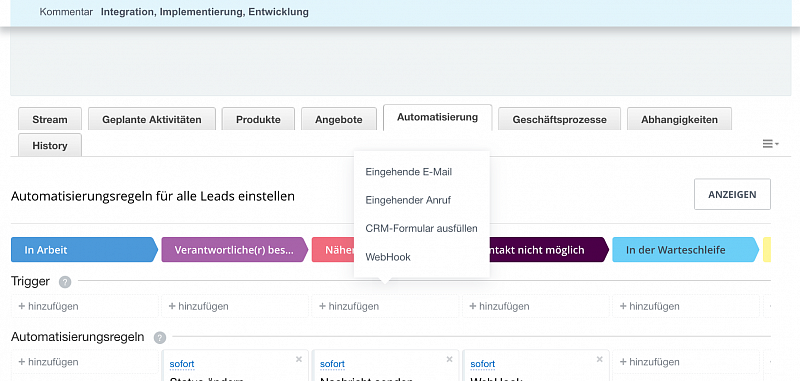Click the Automatisierungsregeln für alle Leads einstellen heading
The width and height of the screenshot is (800, 381).
click(153, 196)
